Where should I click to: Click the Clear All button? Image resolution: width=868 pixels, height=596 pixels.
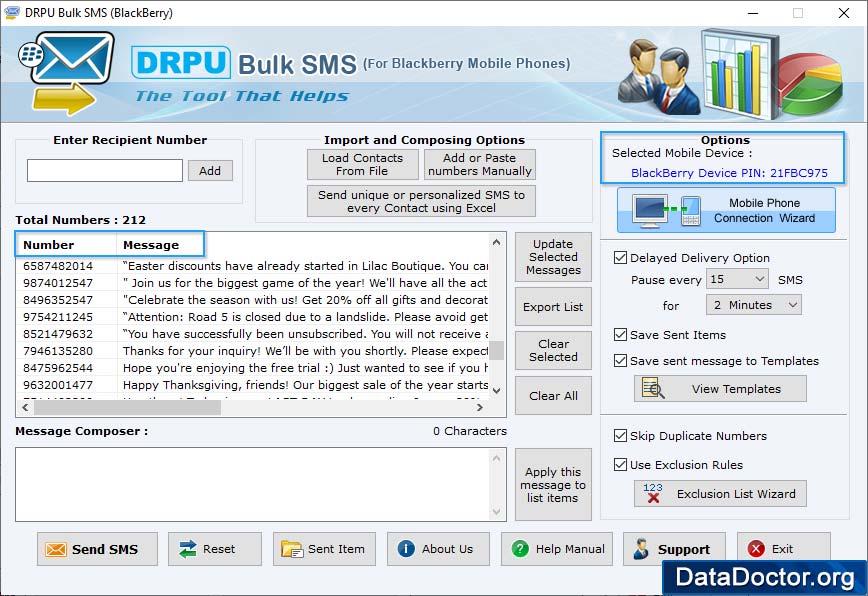click(553, 396)
